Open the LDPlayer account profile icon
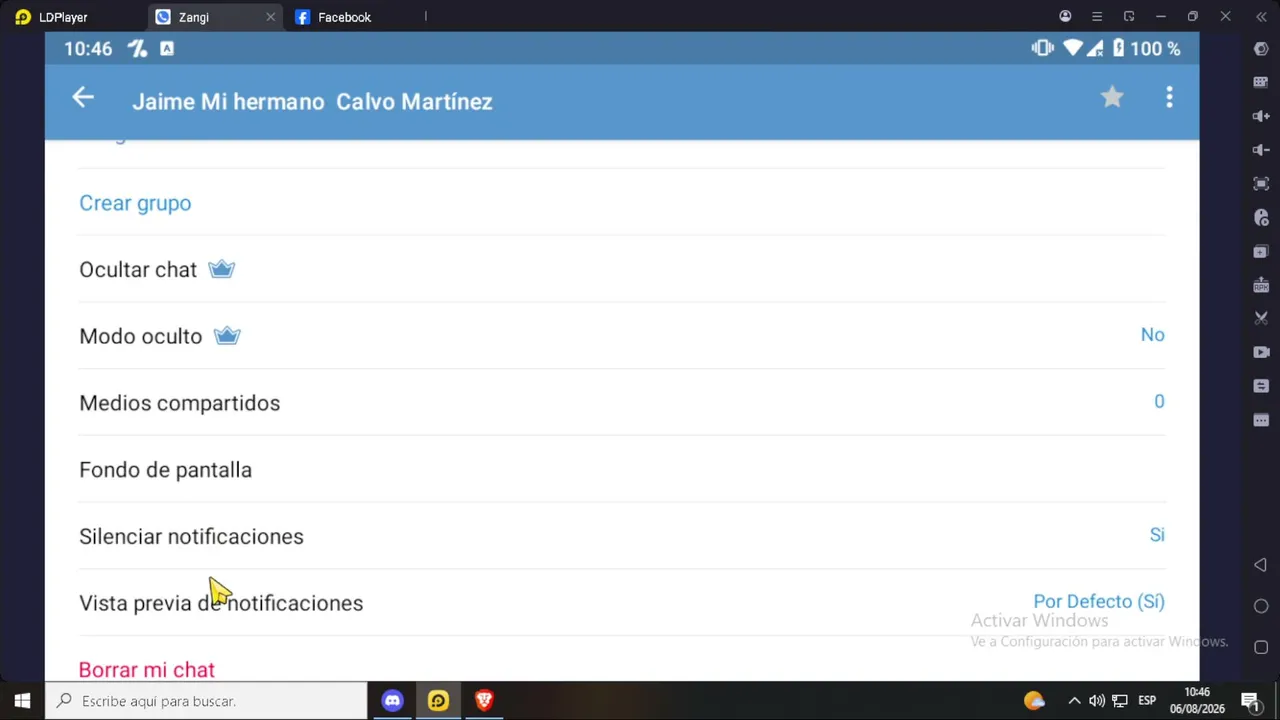The width and height of the screenshot is (1280, 720). pyautogui.click(x=1065, y=17)
